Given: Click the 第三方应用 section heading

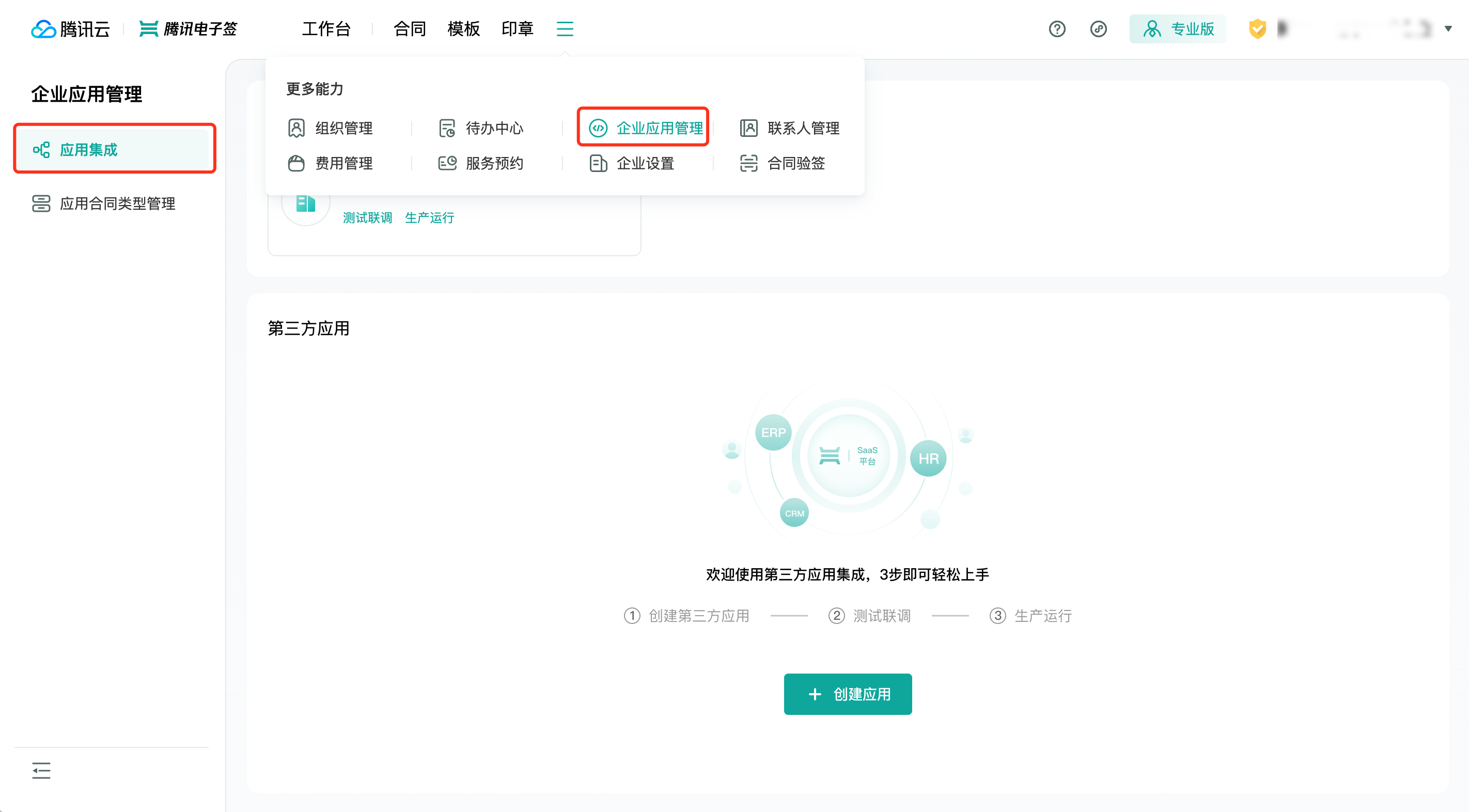Looking at the screenshot, I should click(308, 328).
